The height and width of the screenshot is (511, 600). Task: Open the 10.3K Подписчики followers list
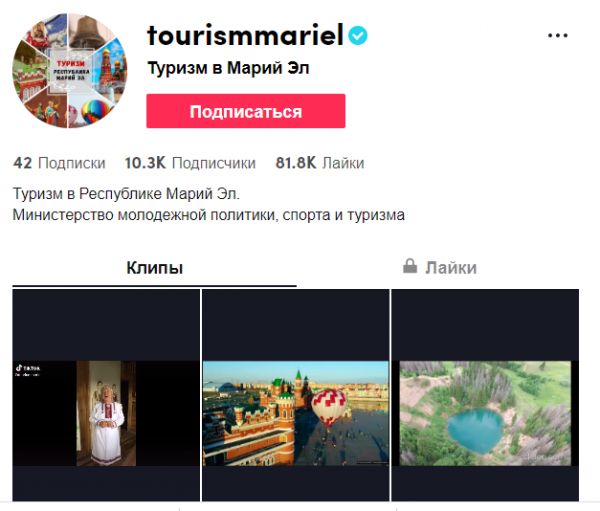coord(190,163)
